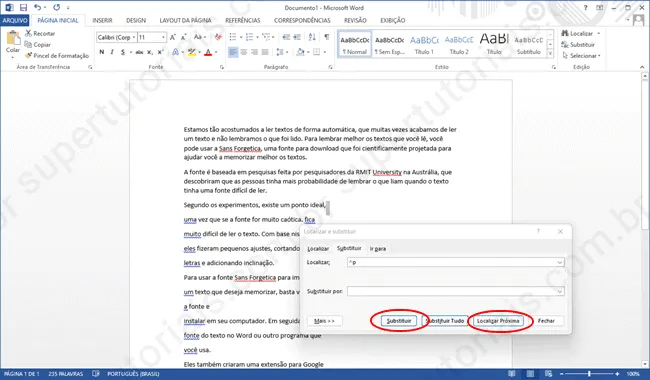Align paragraph to the left
This screenshot has width=650, height=380.
(x=233, y=52)
